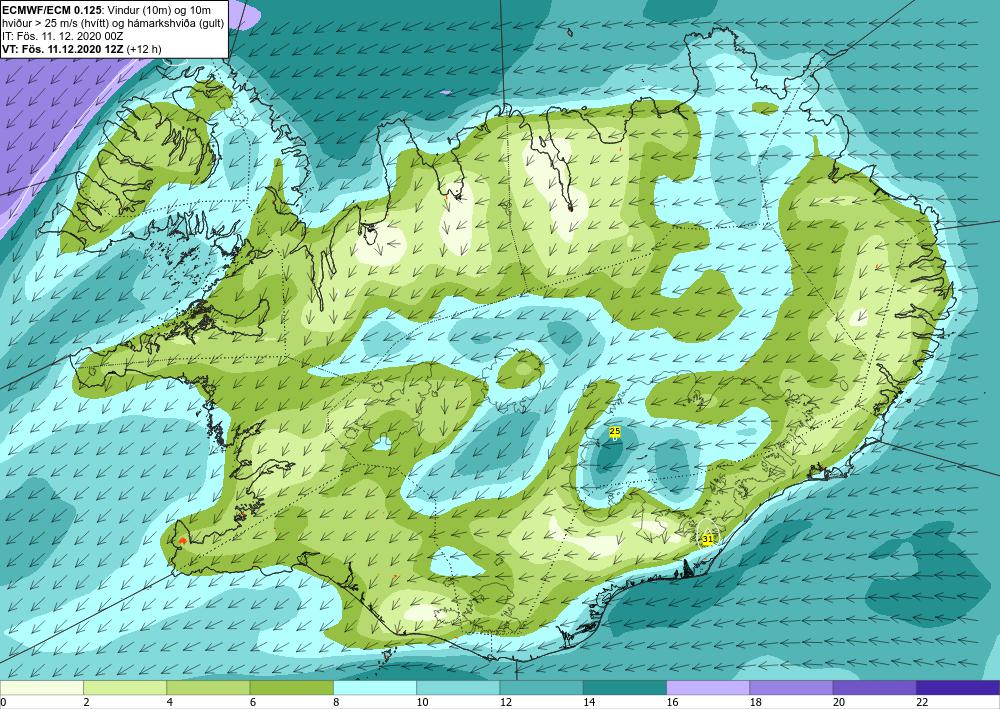The height and width of the screenshot is (709, 1000).
Task: Click legend scale number 6
Action: [x=253, y=702]
